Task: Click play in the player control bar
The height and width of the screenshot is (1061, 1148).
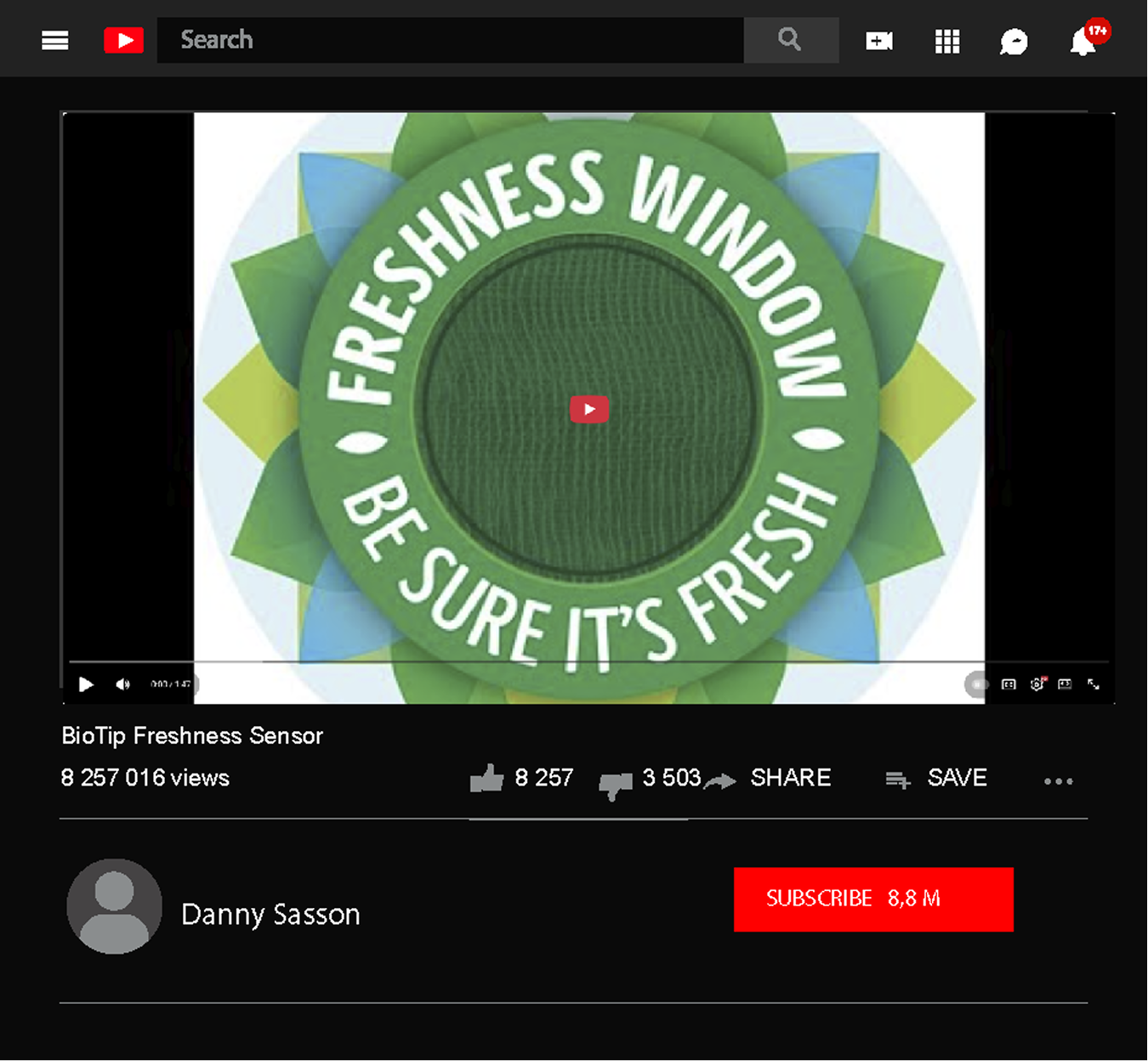Action: (86, 684)
